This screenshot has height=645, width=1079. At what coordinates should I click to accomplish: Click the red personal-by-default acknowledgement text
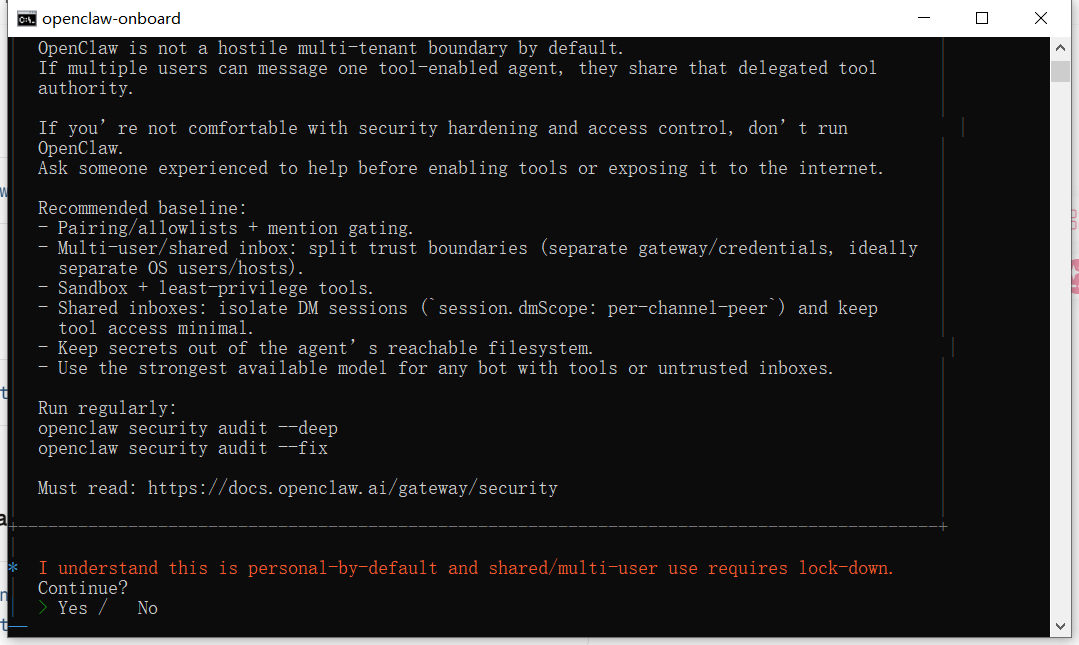point(465,568)
